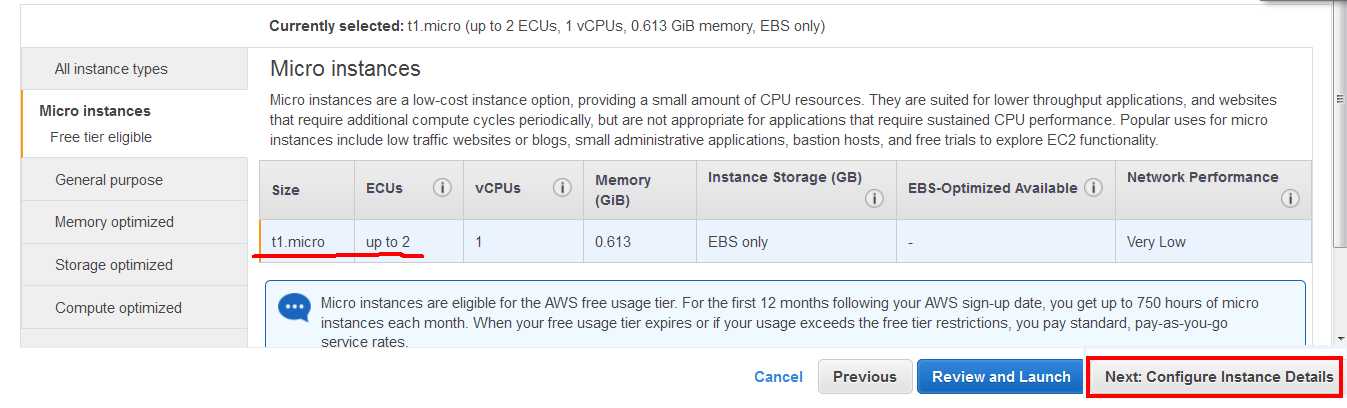Click Review and Launch button
Screen dimensions: 1347x408
click(x=1001, y=377)
